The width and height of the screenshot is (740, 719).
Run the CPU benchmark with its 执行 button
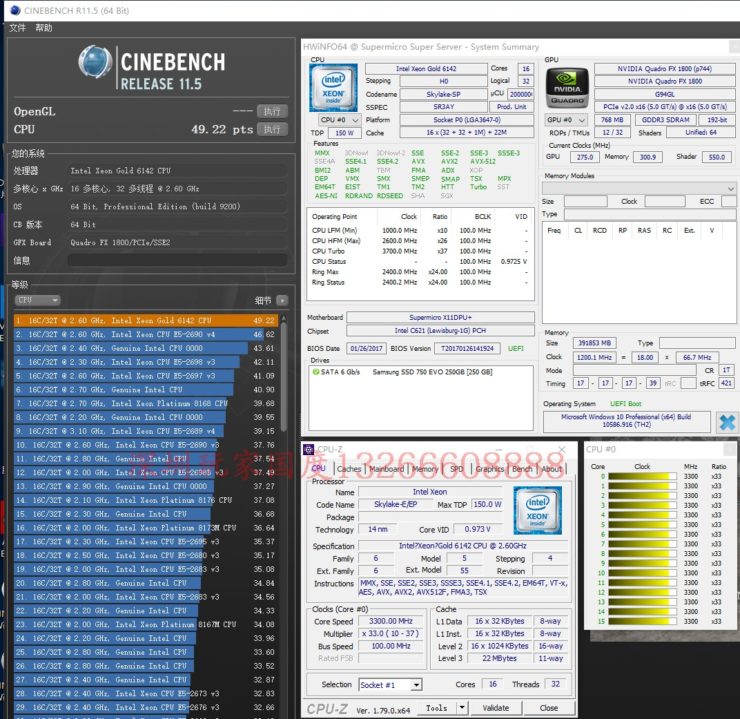[272, 129]
